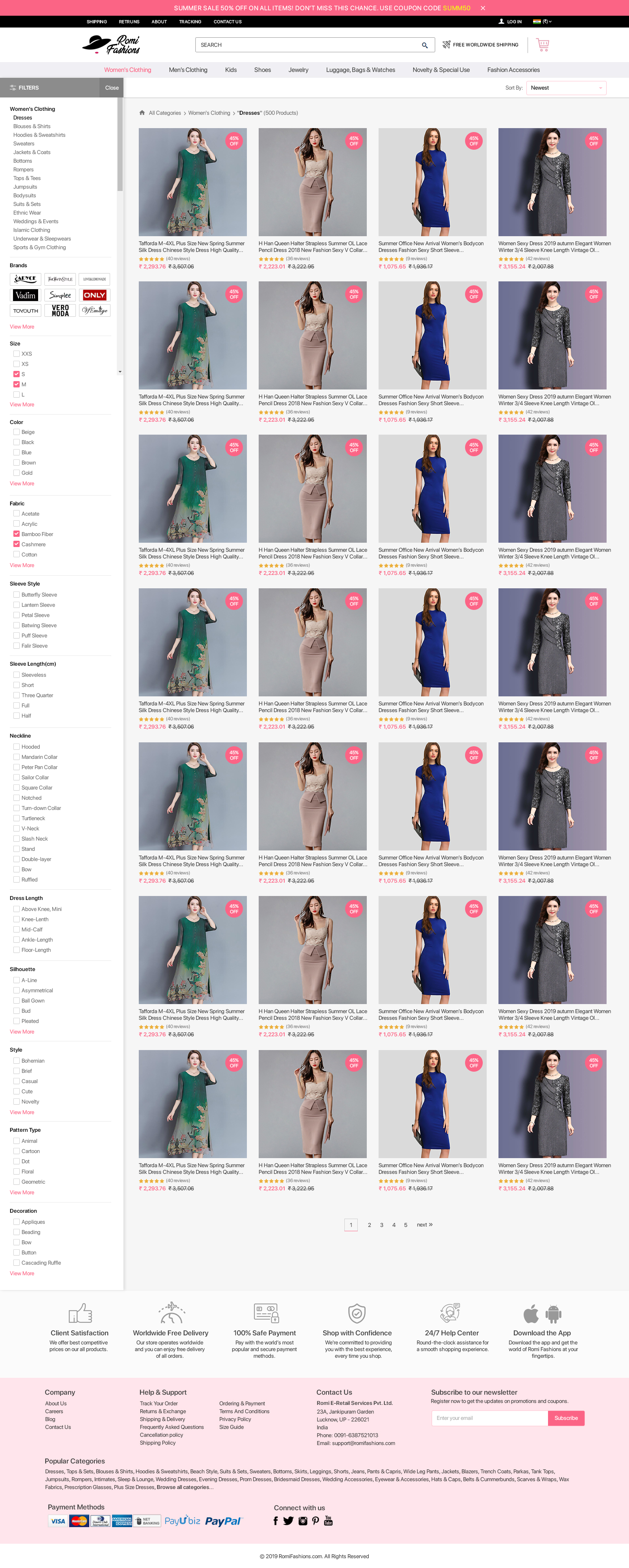Expand View More under Pattern Type

point(22,1192)
